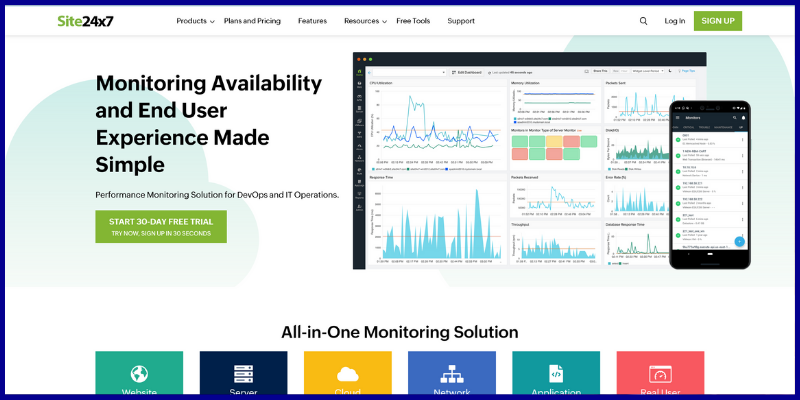Image resolution: width=800 pixels, height=400 pixels.
Task: Click the network topology icon on Network card
Action: tap(452, 374)
